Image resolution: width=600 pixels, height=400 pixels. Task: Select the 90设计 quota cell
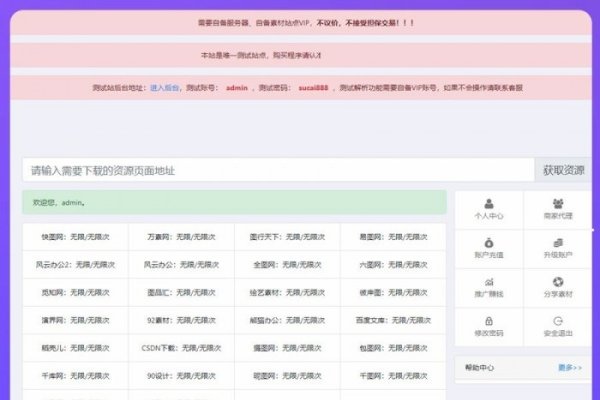click(x=181, y=376)
